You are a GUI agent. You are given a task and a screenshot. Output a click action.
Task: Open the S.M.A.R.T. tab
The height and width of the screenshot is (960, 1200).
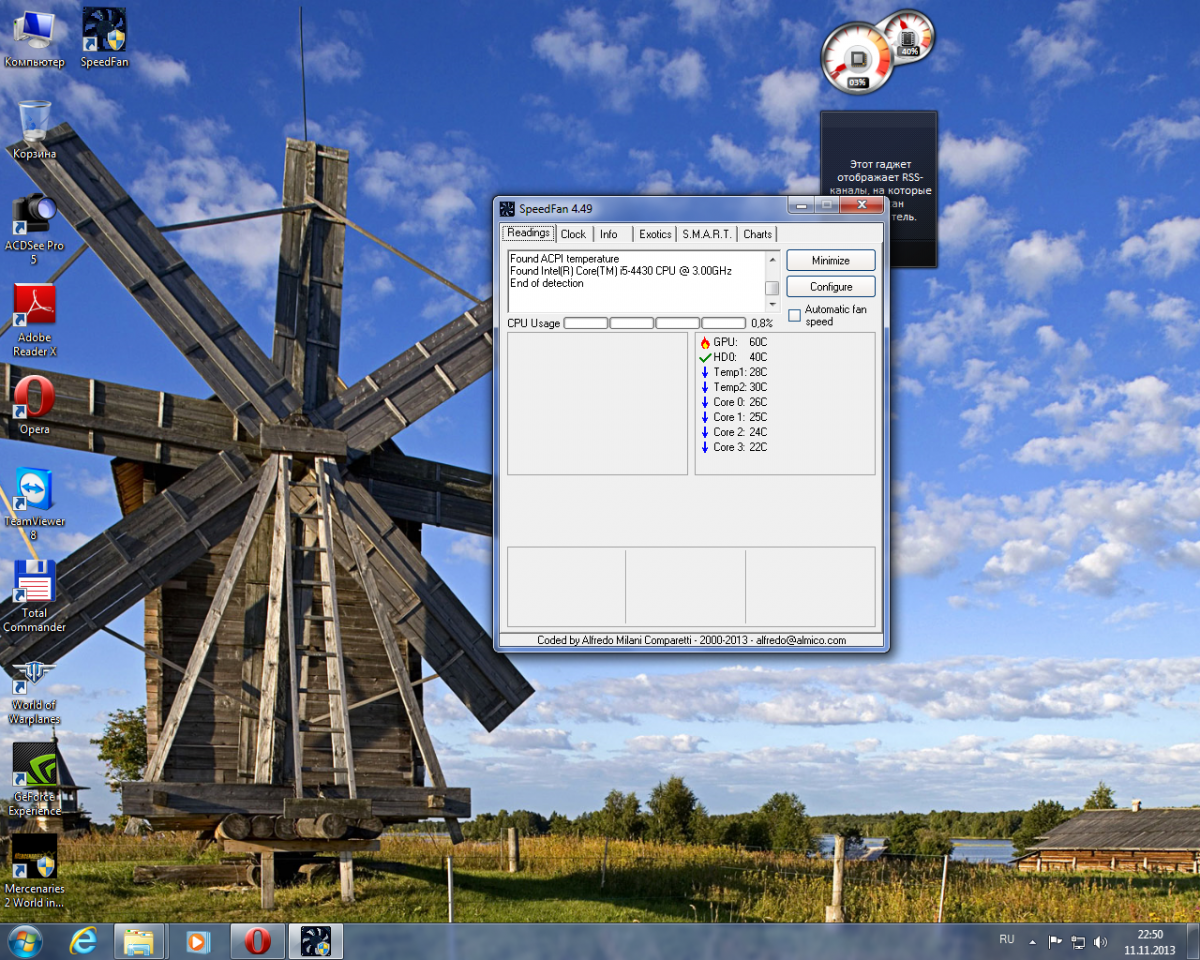tap(707, 234)
